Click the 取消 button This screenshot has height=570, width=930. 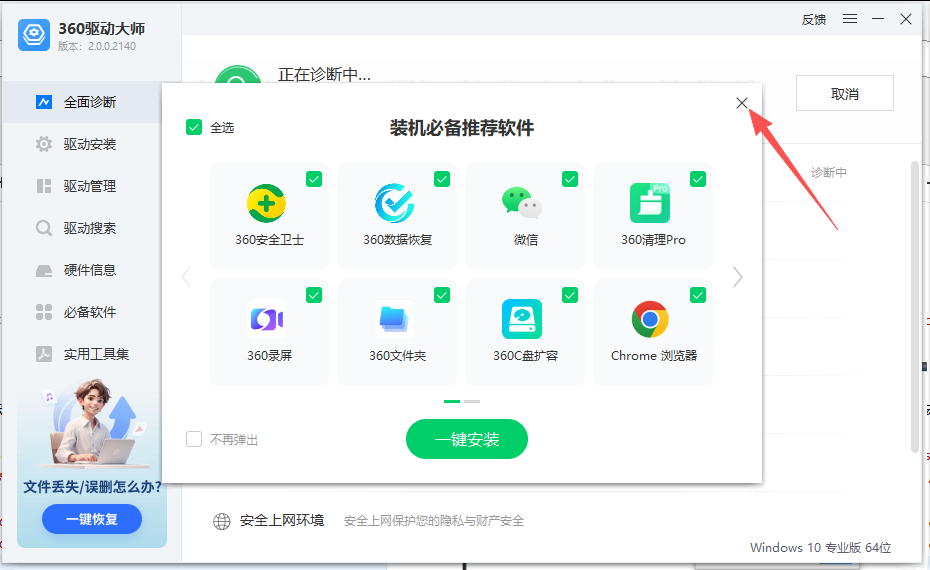(x=845, y=93)
